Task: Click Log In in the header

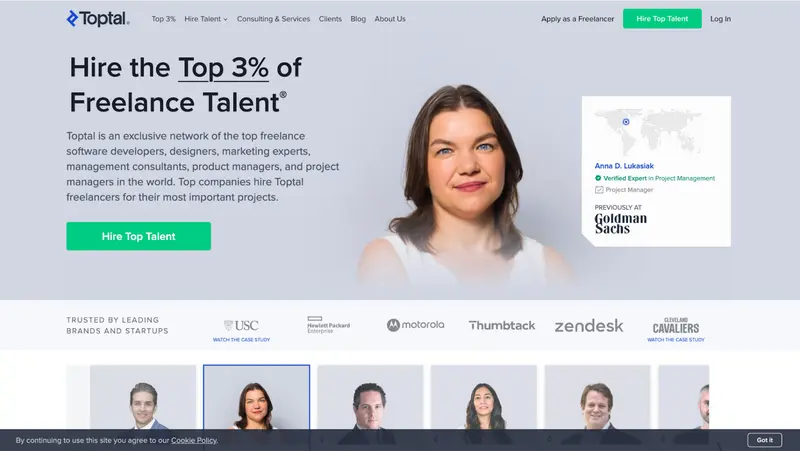Action: (720, 19)
